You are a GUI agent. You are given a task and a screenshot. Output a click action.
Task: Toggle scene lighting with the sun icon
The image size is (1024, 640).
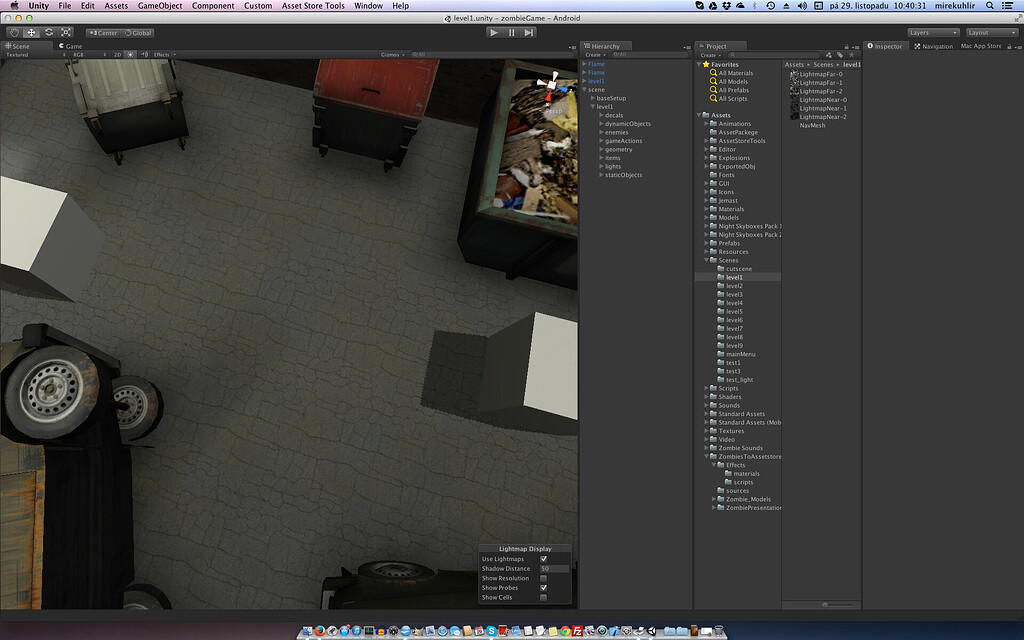coord(130,55)
